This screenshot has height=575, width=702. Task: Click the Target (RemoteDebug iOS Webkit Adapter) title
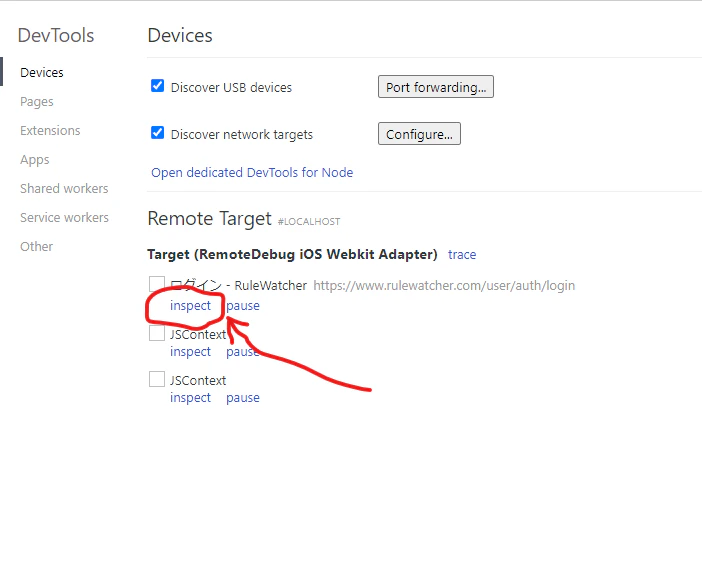point(292,254)
